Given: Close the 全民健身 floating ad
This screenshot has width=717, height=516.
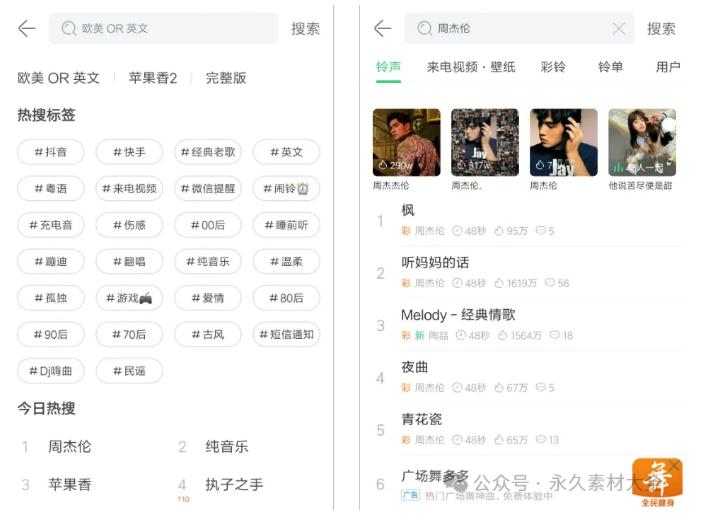Looking at the screenshot, I should click(674, 466).
